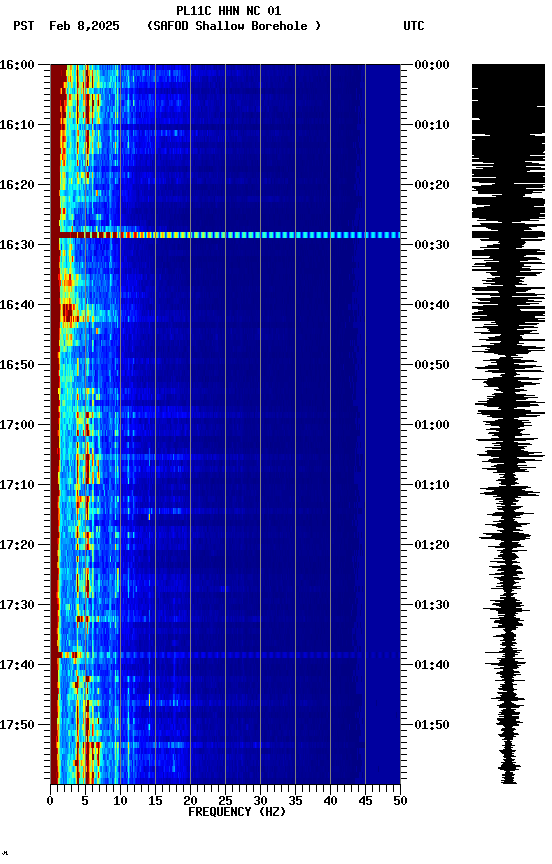Viewport: 552px width, 864px height.
Task: Click the 16:10 PST time label
Action: pyautogui.click(x=17, y=125)
